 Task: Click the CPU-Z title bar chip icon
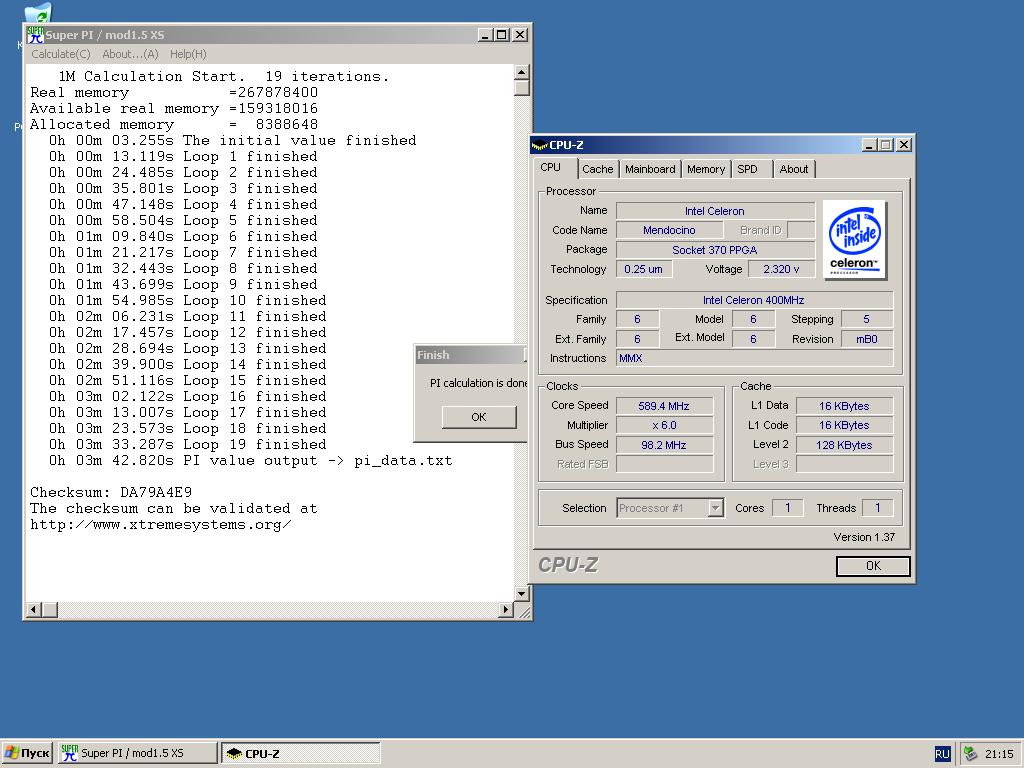tap(539, 145)
